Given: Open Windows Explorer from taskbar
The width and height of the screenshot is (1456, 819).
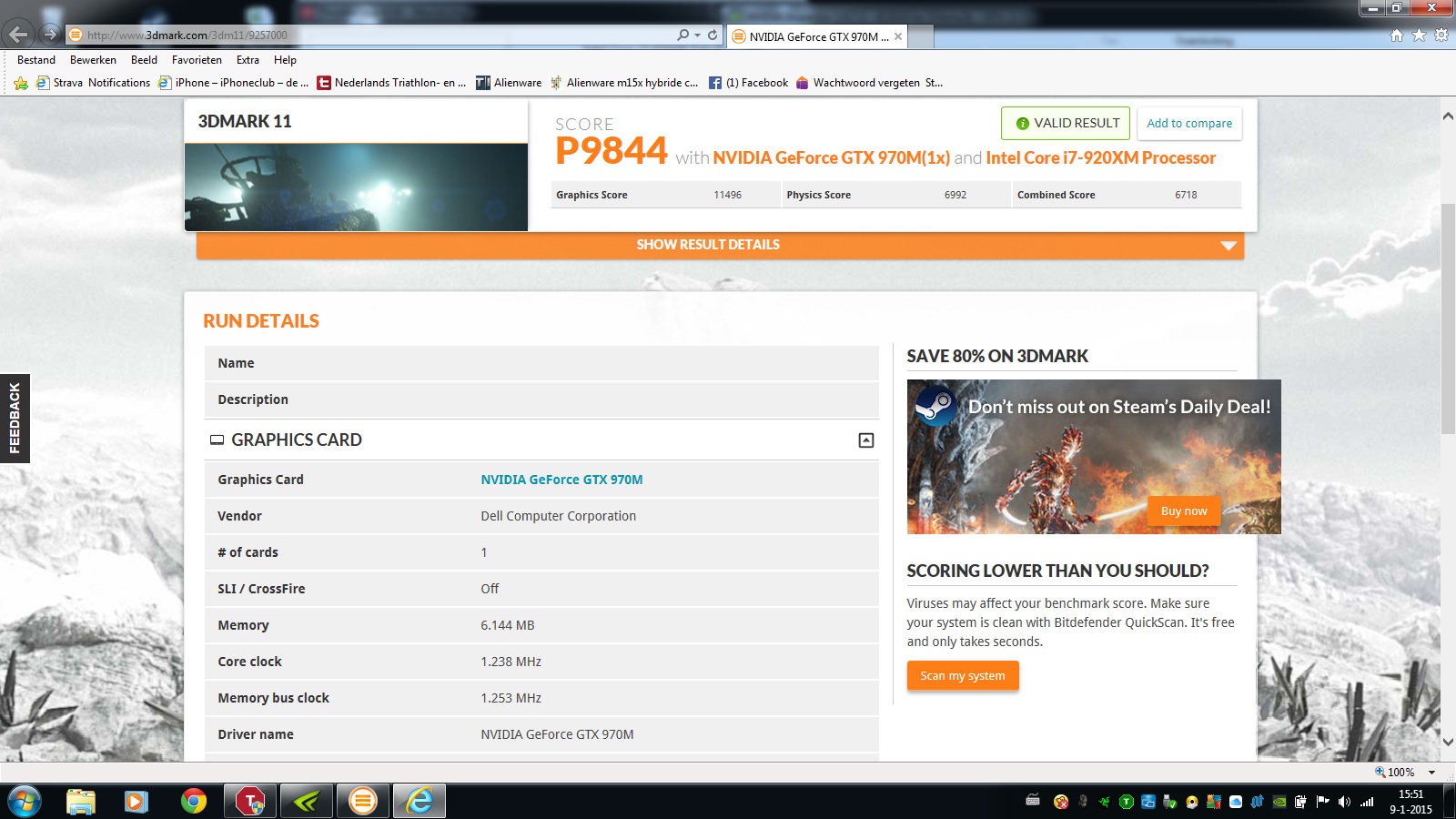Looking at the screenshot, I should (81, 801).
